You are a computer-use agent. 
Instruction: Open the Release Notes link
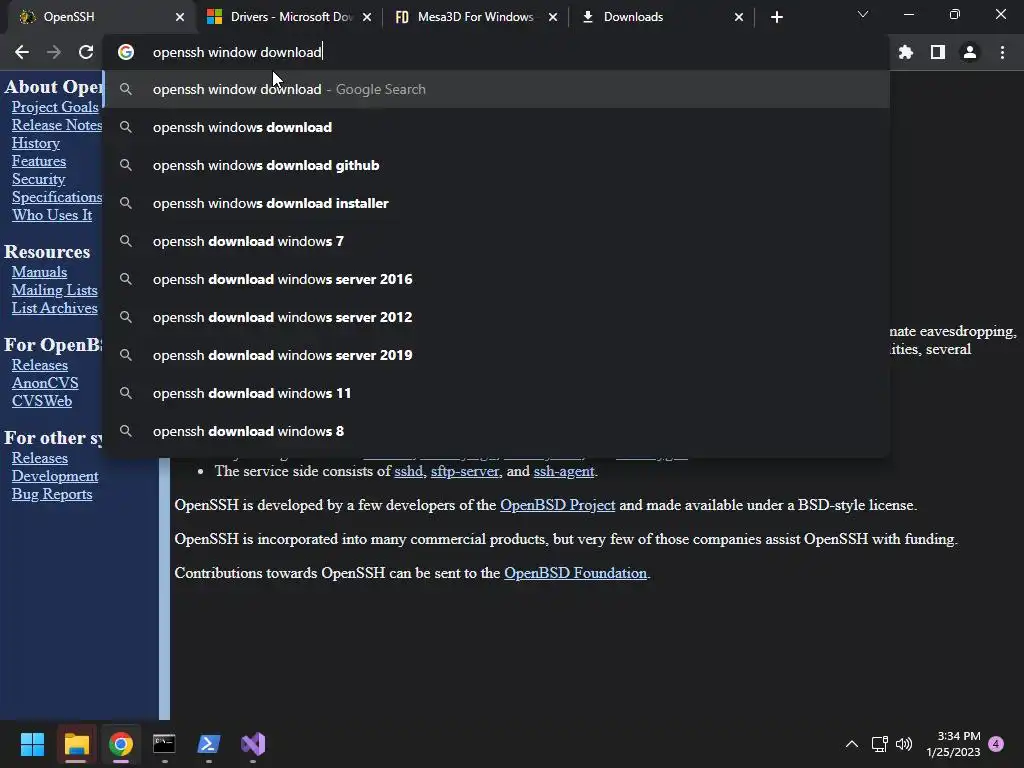(57, 125)
